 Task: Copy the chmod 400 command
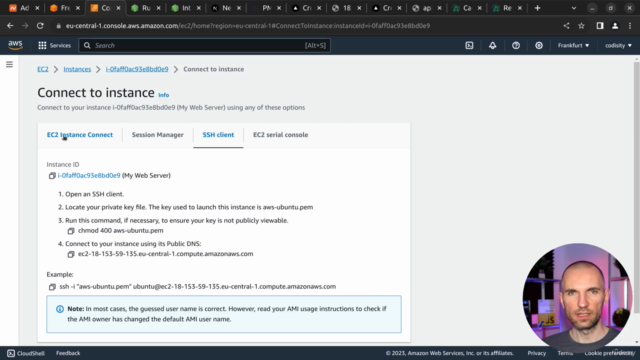(71, 231)
